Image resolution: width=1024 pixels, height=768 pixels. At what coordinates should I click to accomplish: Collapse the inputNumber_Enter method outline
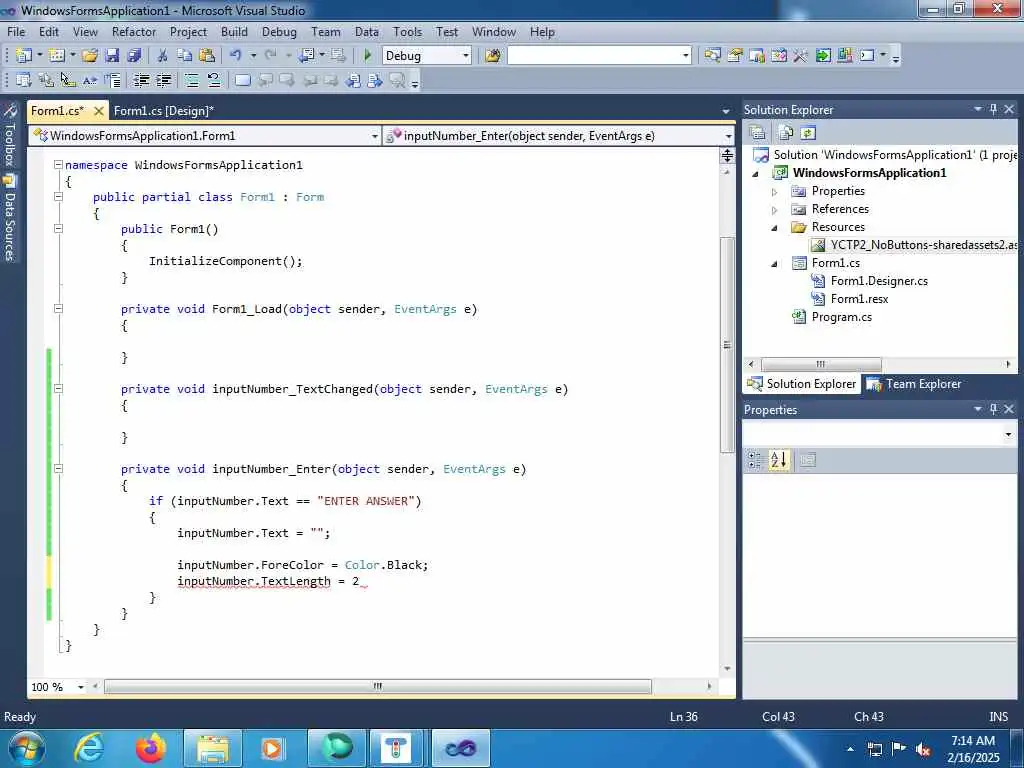click(58, 468)
